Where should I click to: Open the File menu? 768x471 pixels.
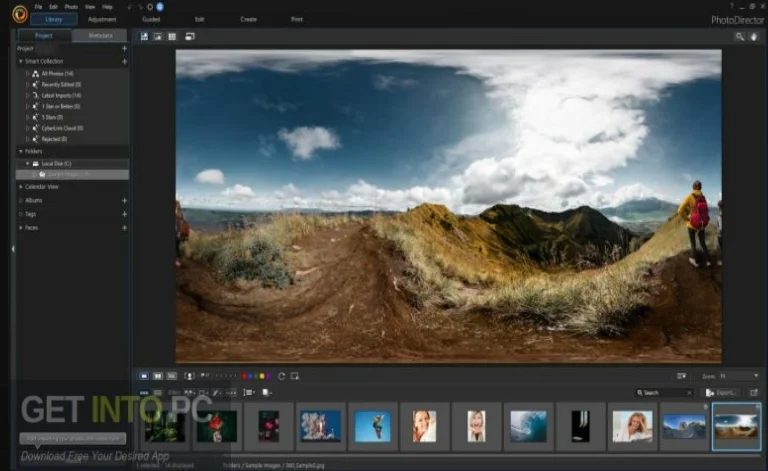point(38,7)
